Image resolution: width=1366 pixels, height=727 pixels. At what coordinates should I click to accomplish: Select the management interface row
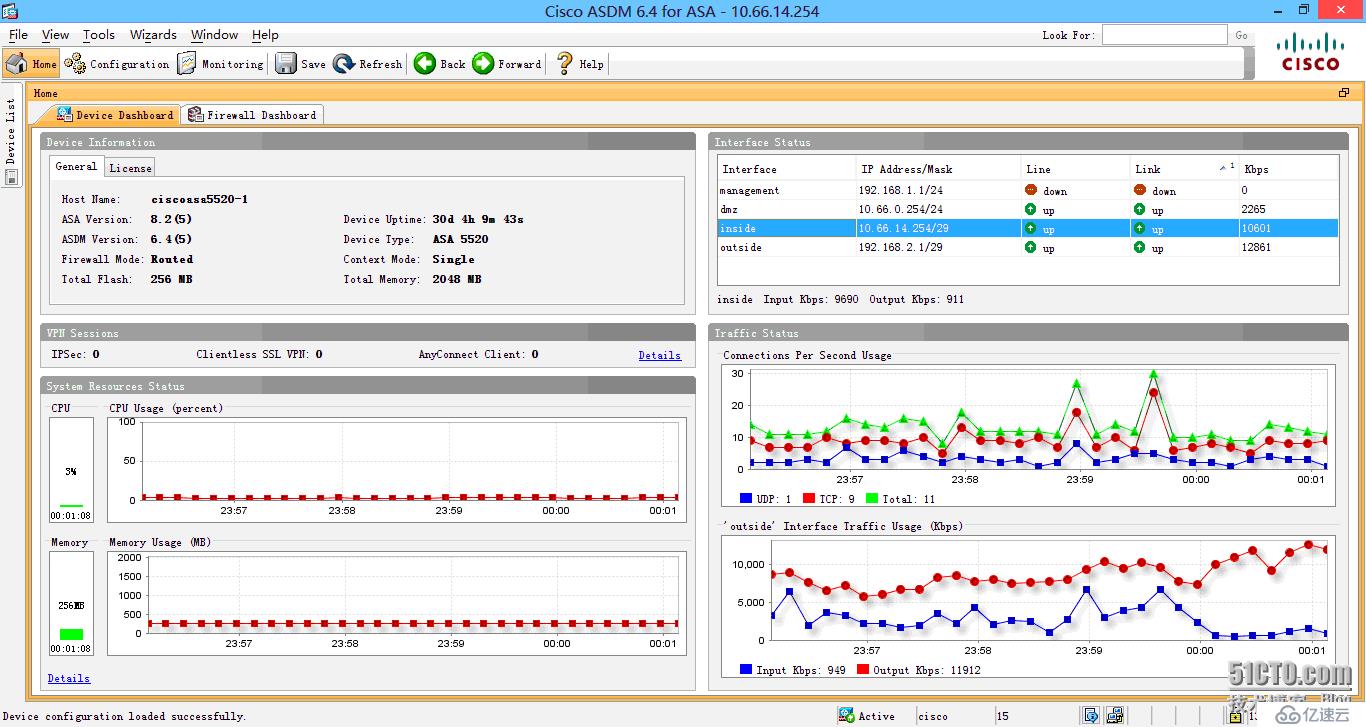[1028, 190]
